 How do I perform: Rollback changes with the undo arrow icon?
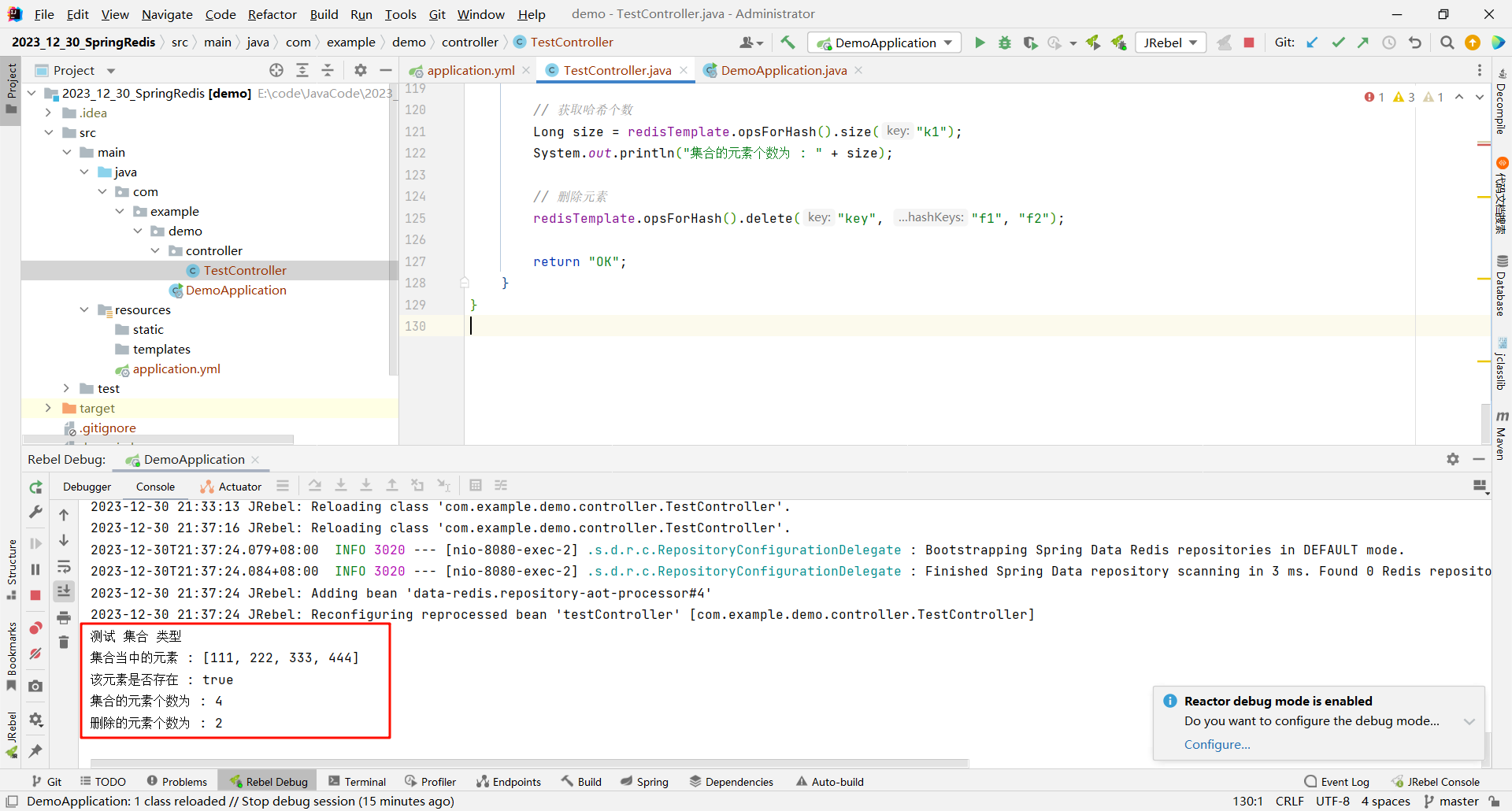click(1415, 43)
